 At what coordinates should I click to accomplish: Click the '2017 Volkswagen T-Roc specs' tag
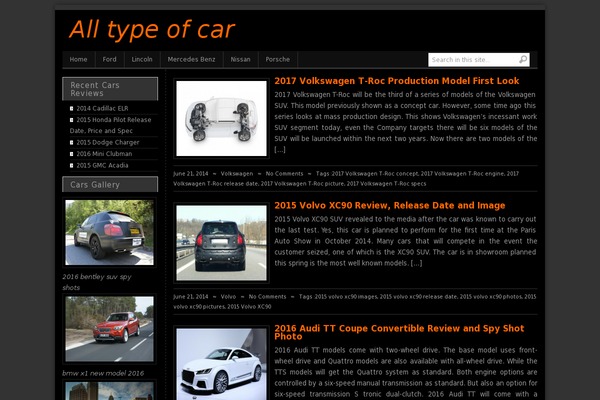click(x=386, y=184)
